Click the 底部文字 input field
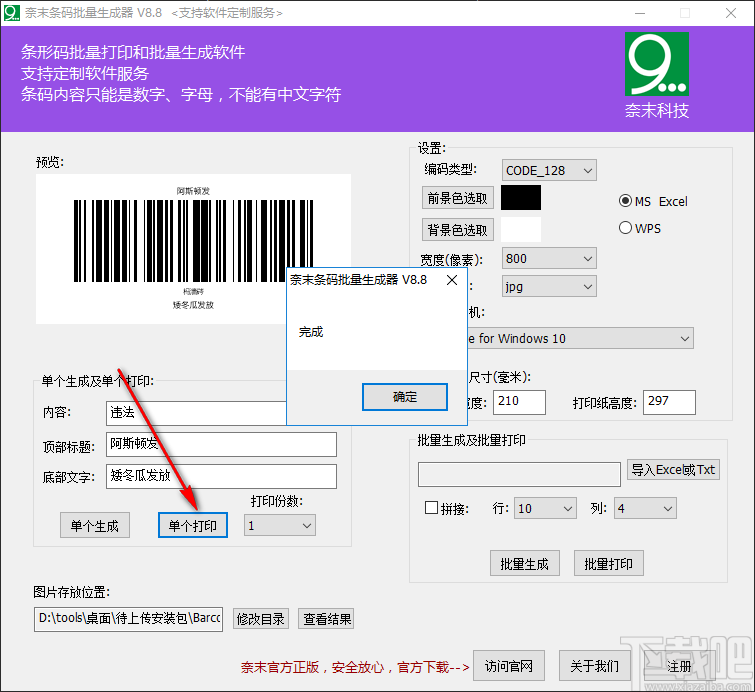This screenshot has height=692, width=755. [221, 476]
